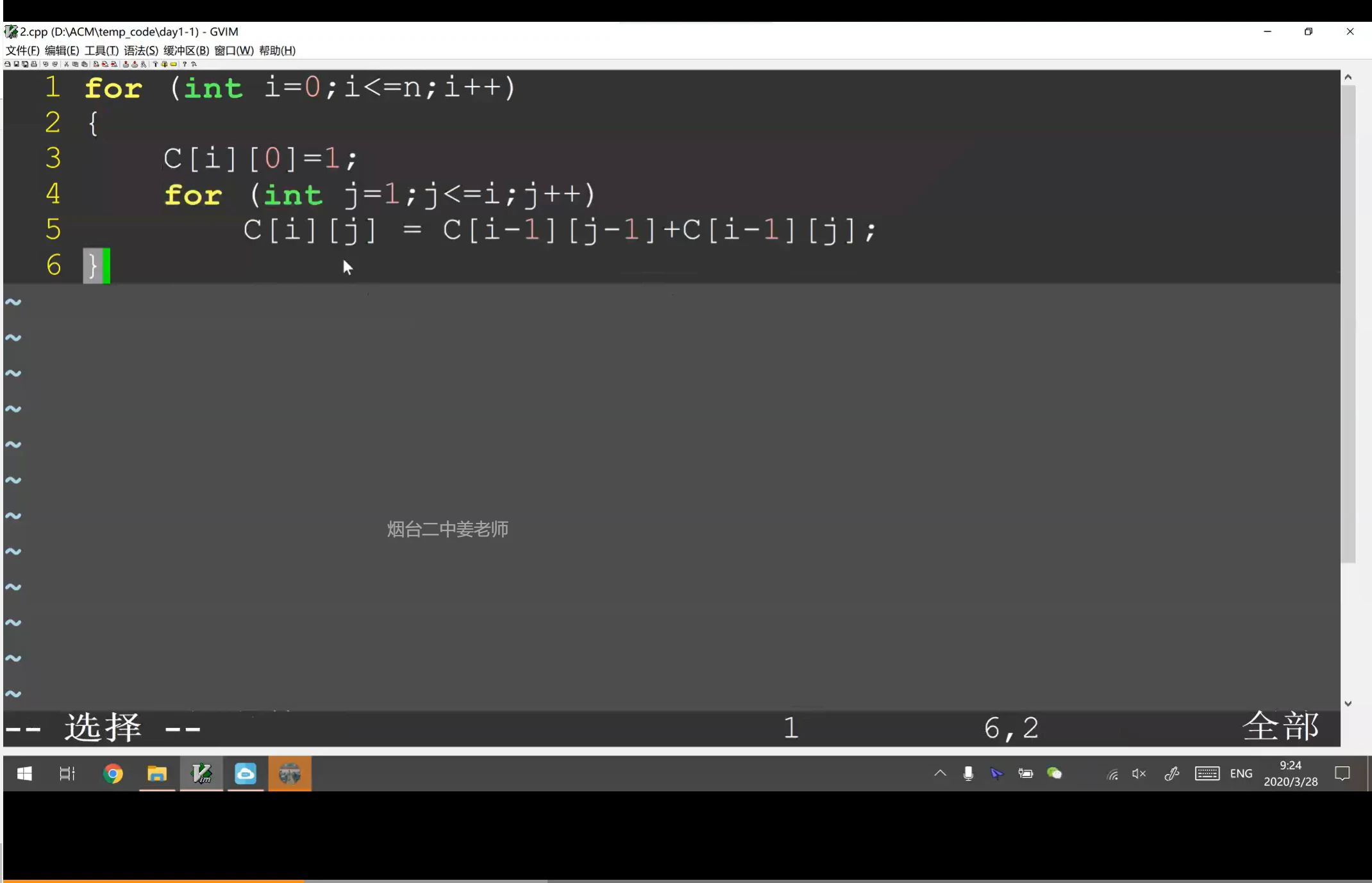Open a file with the Open toolbar icon
This screenshot has width=1372, height=883.
point(7,64)
